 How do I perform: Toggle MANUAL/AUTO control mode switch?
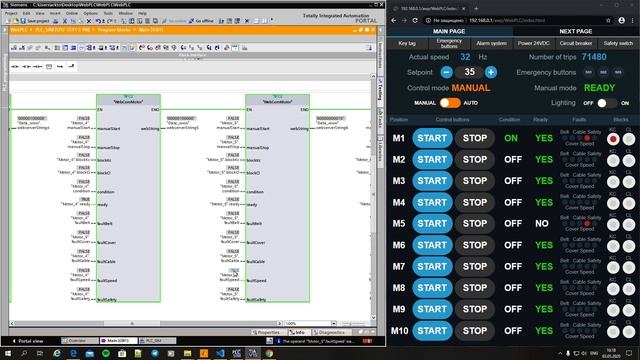[450, 103]
